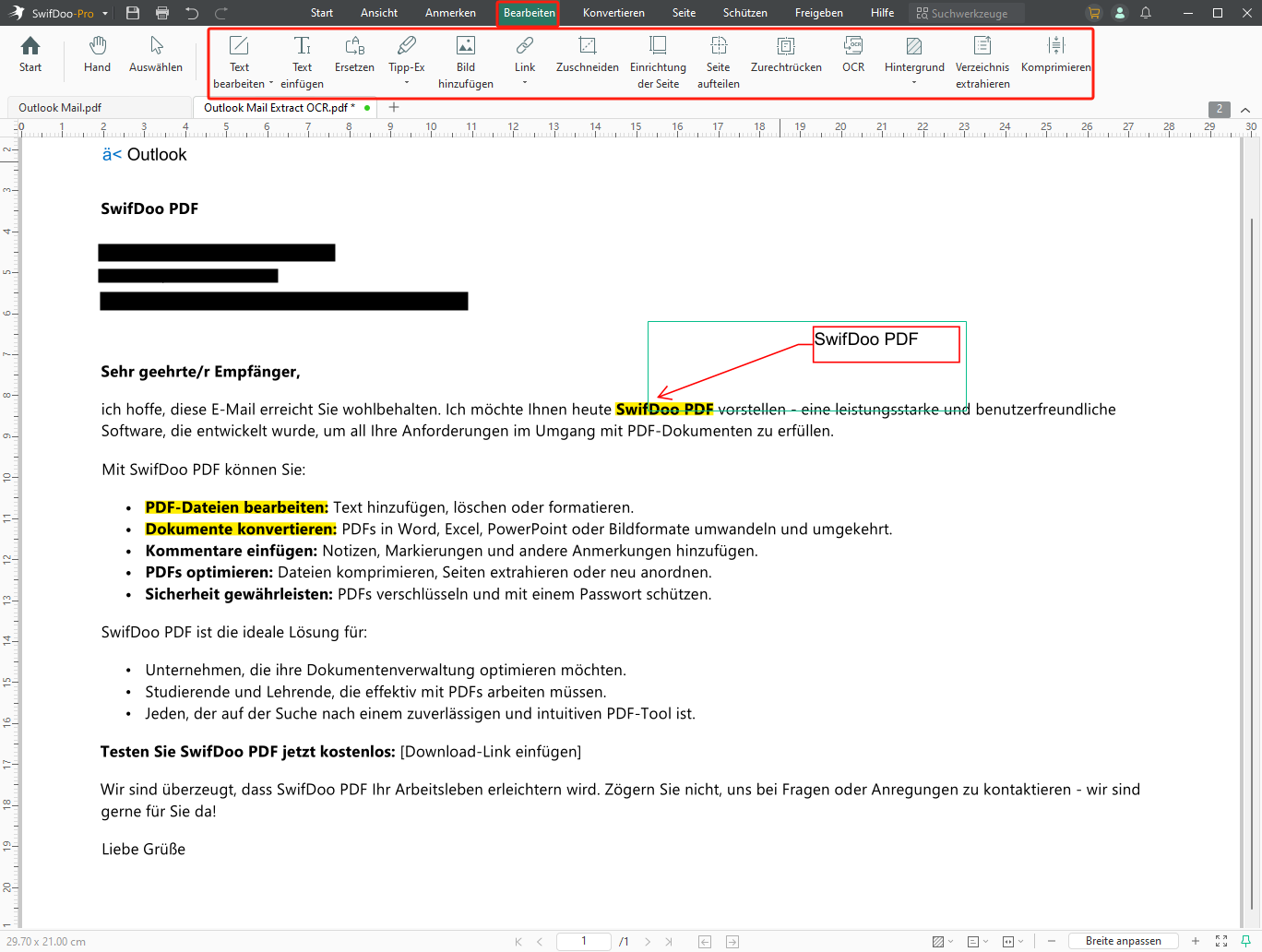
Task: Select the Text bearbeiten tool
Action: [239, 62]
